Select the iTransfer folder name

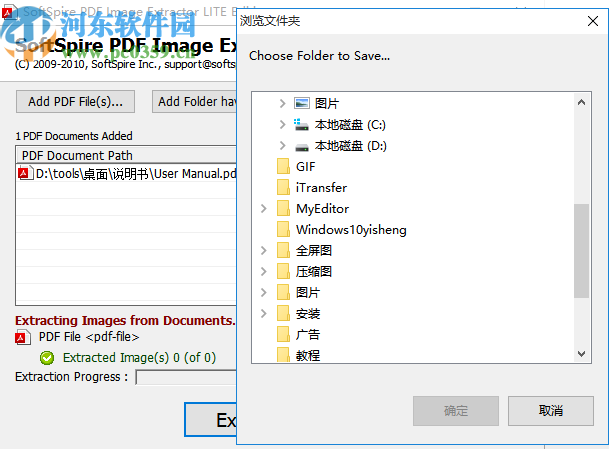click(321, 188)
